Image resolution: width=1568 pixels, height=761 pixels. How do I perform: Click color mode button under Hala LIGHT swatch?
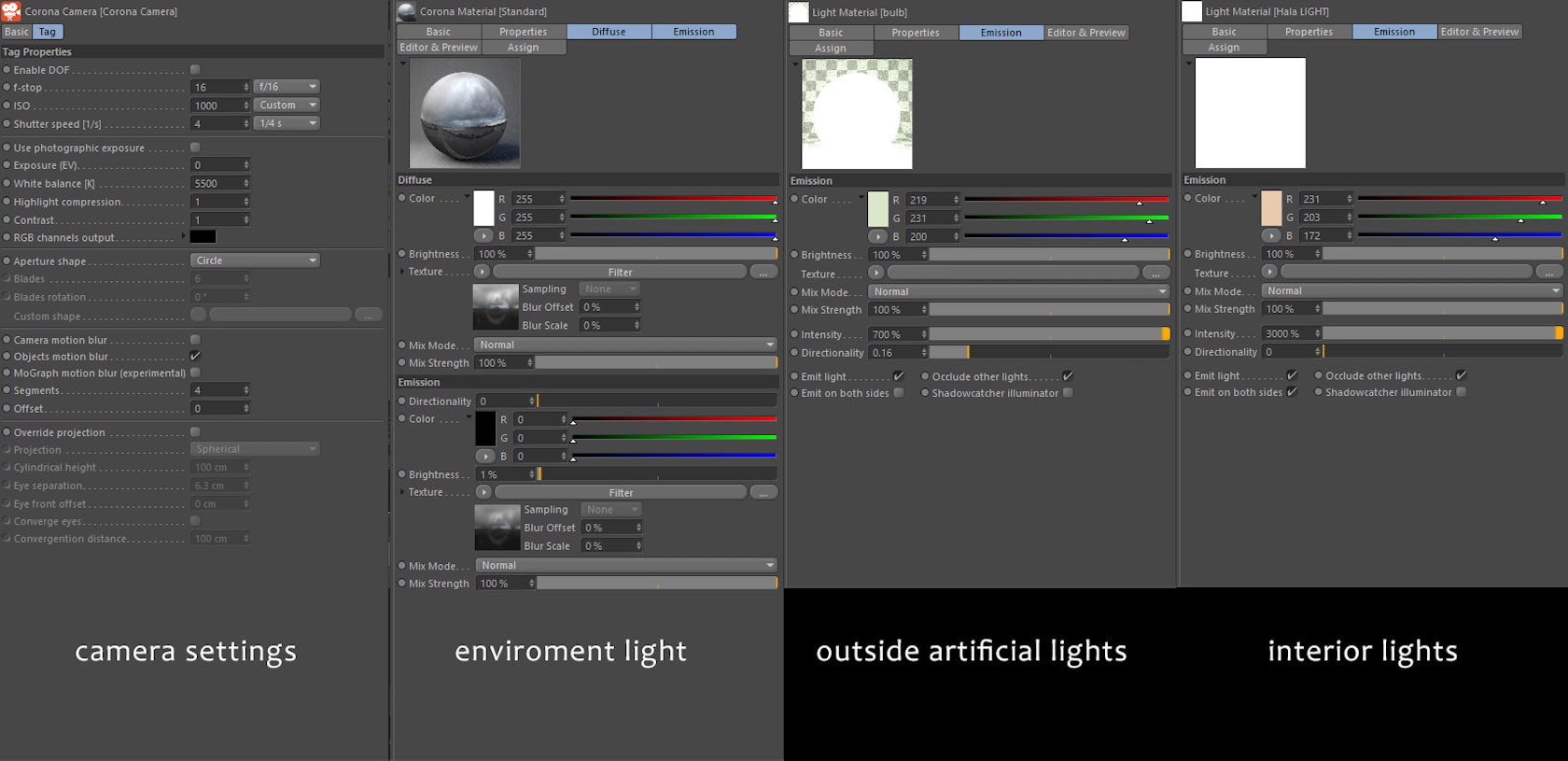coord(1271,236)
